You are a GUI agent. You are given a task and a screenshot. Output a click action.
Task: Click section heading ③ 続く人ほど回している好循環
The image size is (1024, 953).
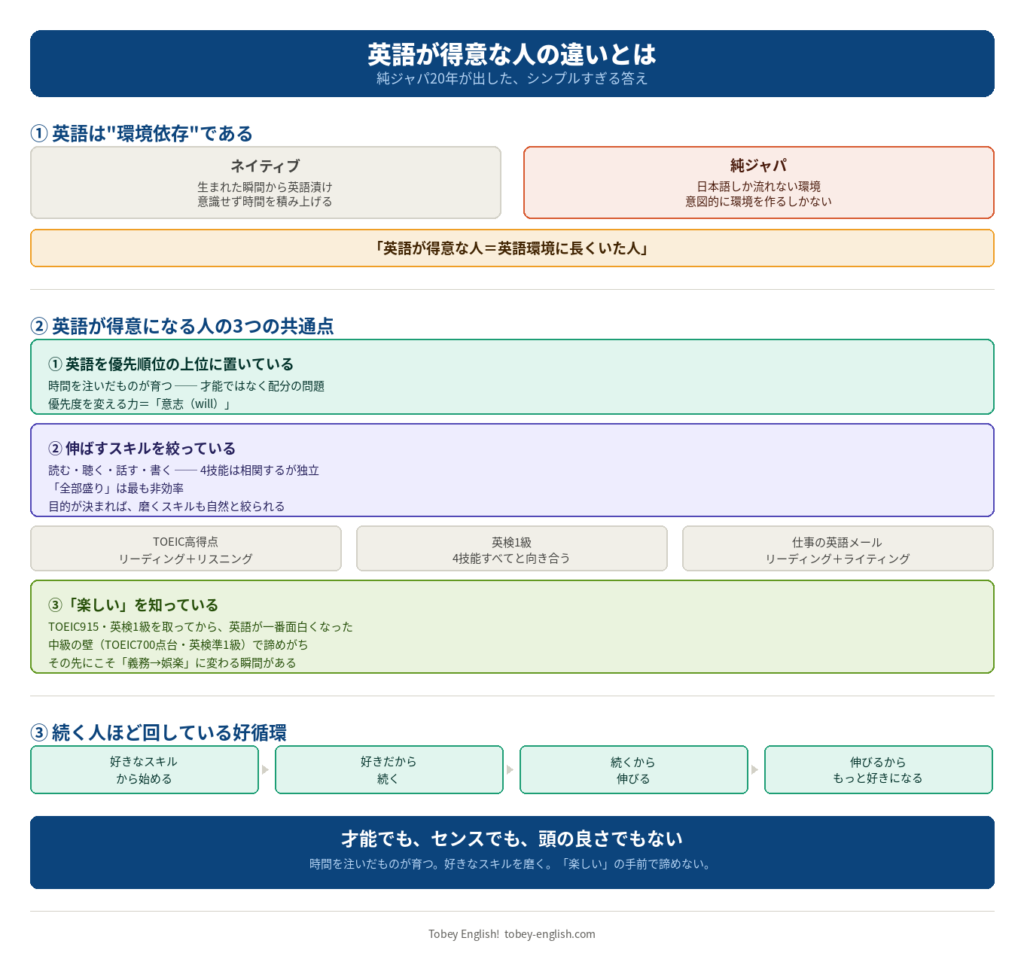point(159,732)
